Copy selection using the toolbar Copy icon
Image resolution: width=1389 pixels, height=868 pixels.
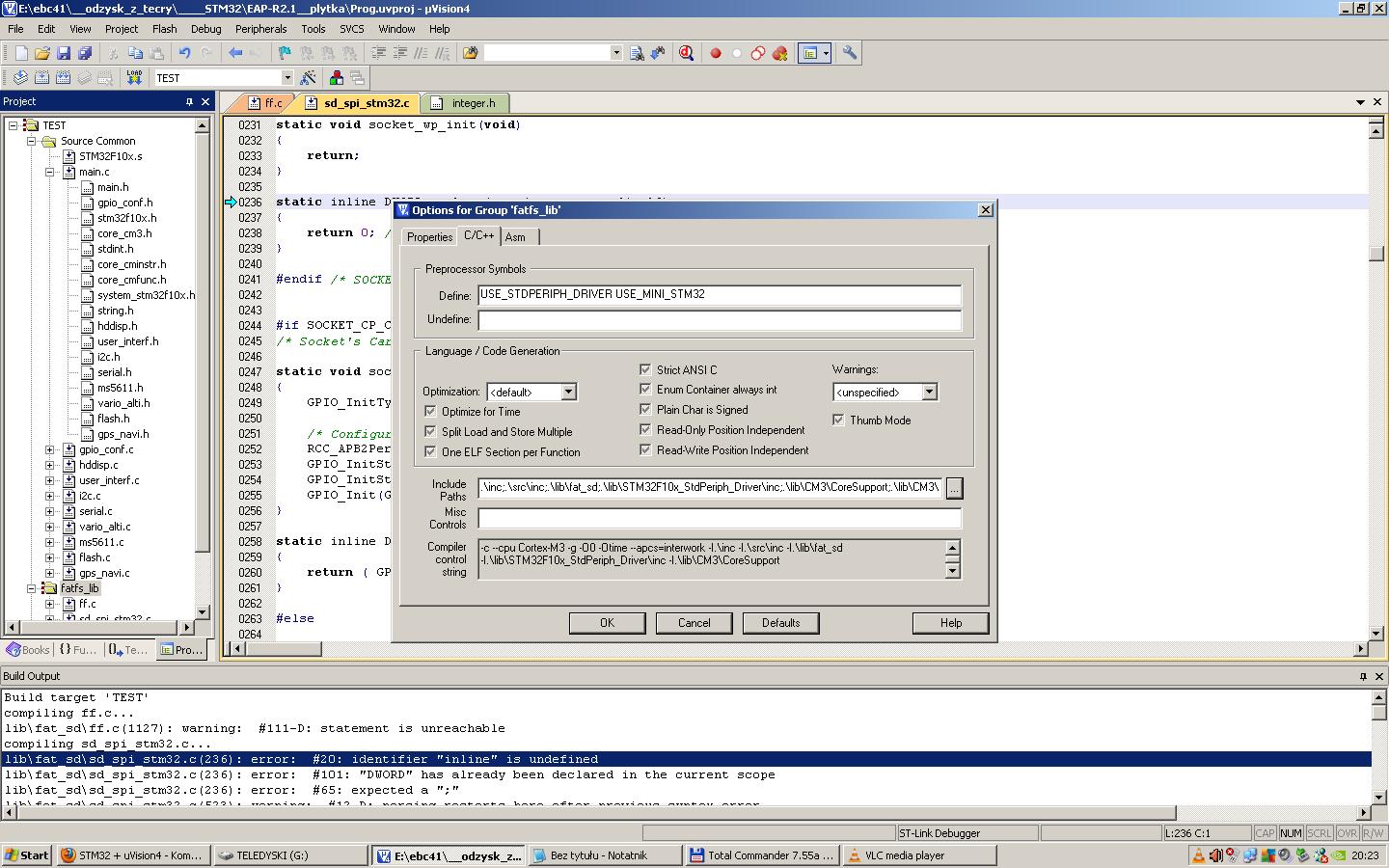(x=135, y=53)
